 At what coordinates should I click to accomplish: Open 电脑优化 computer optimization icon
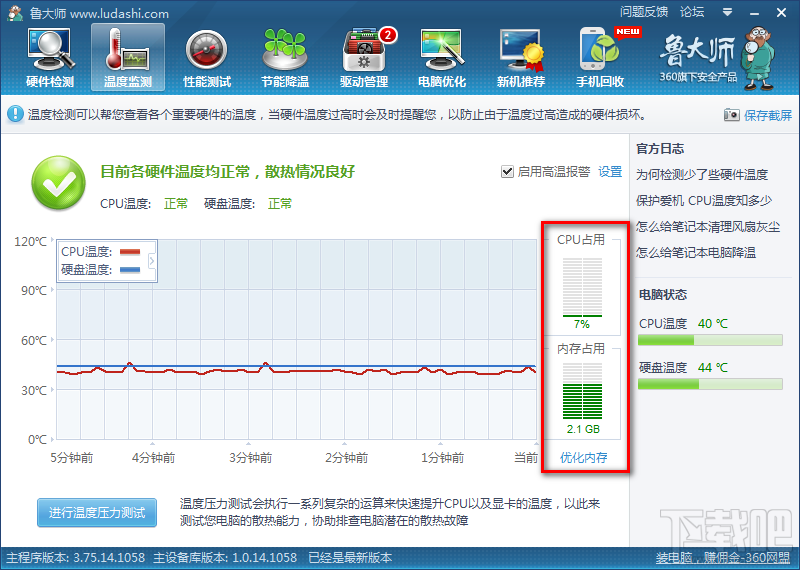[442, 57]
